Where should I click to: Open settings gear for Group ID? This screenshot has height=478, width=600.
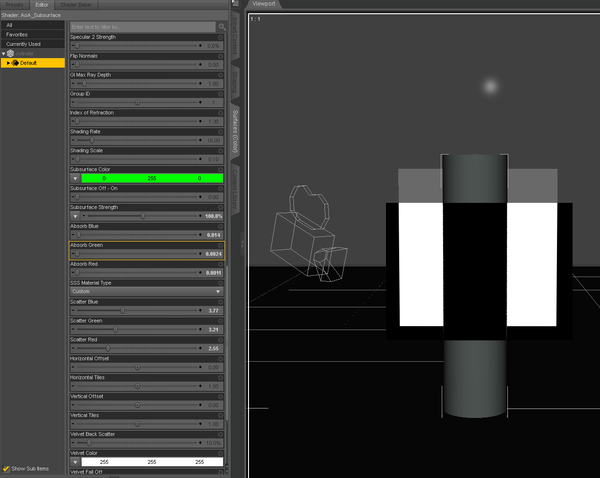pyautogui.click(x=220, y=94)
